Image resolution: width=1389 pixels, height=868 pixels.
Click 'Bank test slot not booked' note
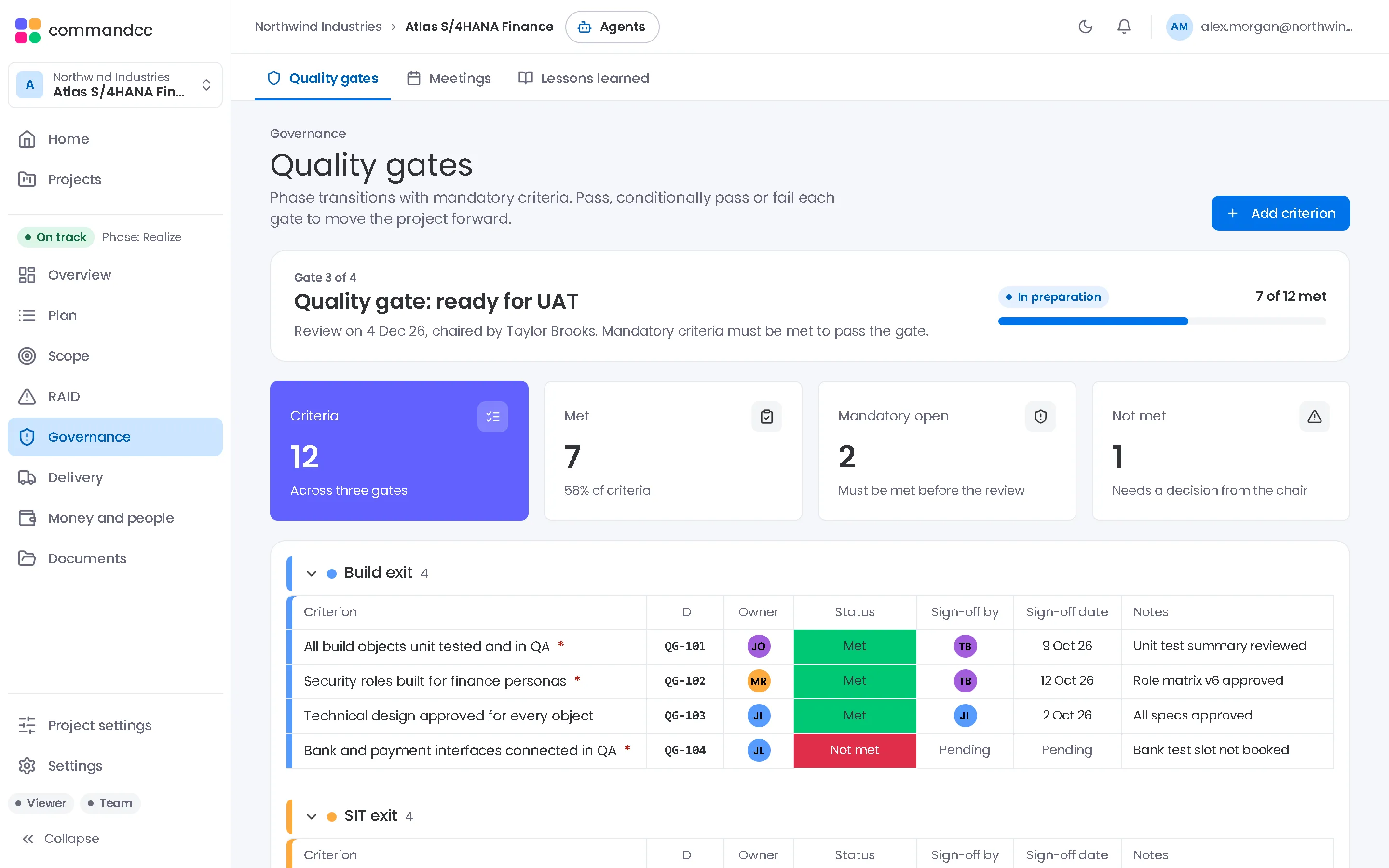[1211, 750]
